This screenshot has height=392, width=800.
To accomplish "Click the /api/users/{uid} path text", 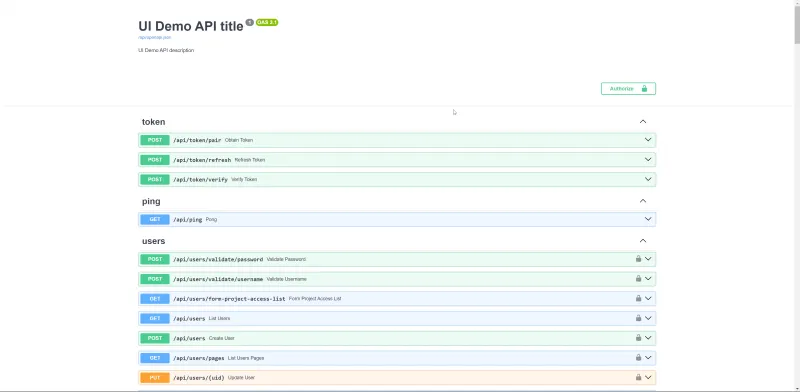I will [x=198, y=378].
